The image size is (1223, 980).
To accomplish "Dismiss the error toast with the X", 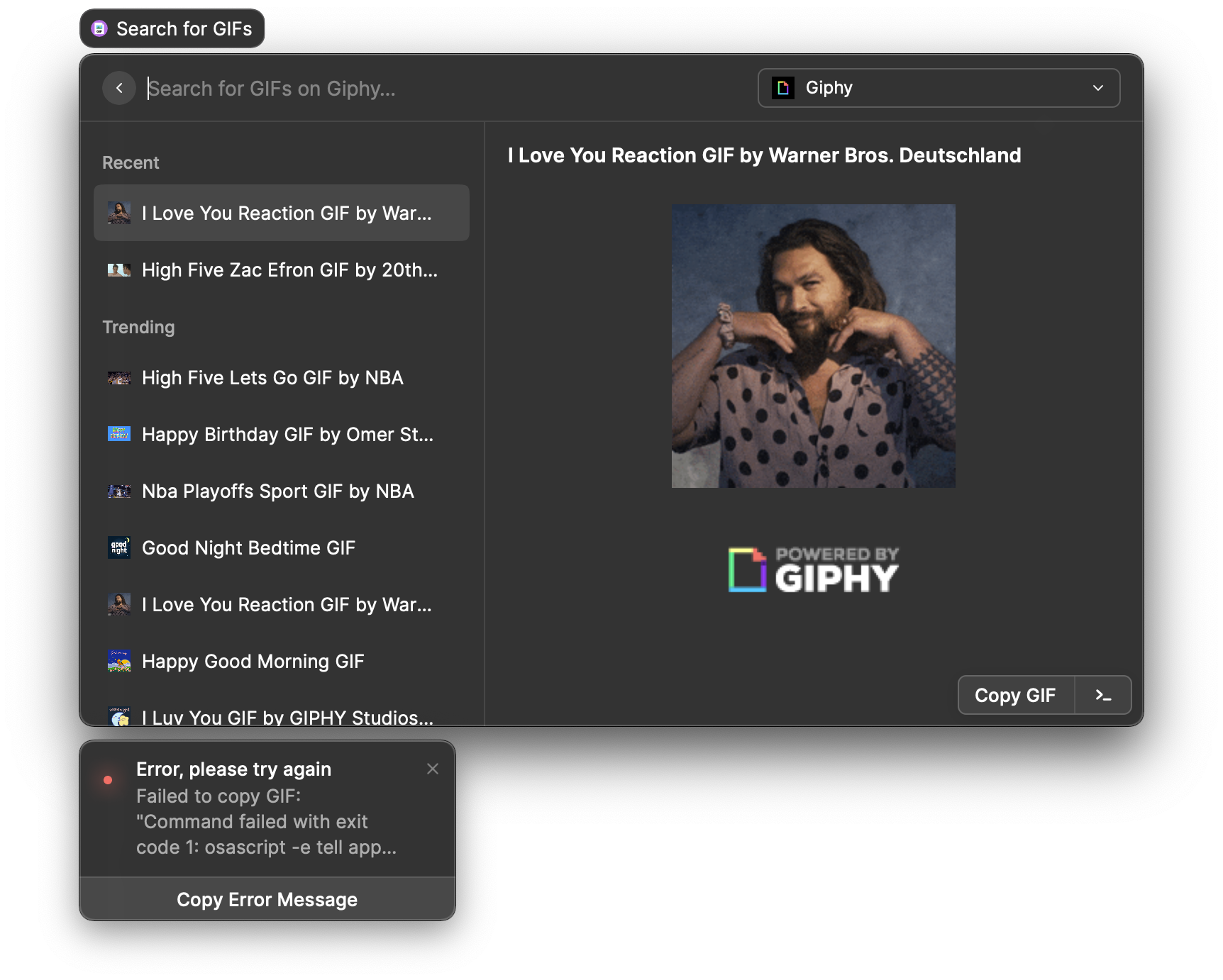I will coord(433,769).
